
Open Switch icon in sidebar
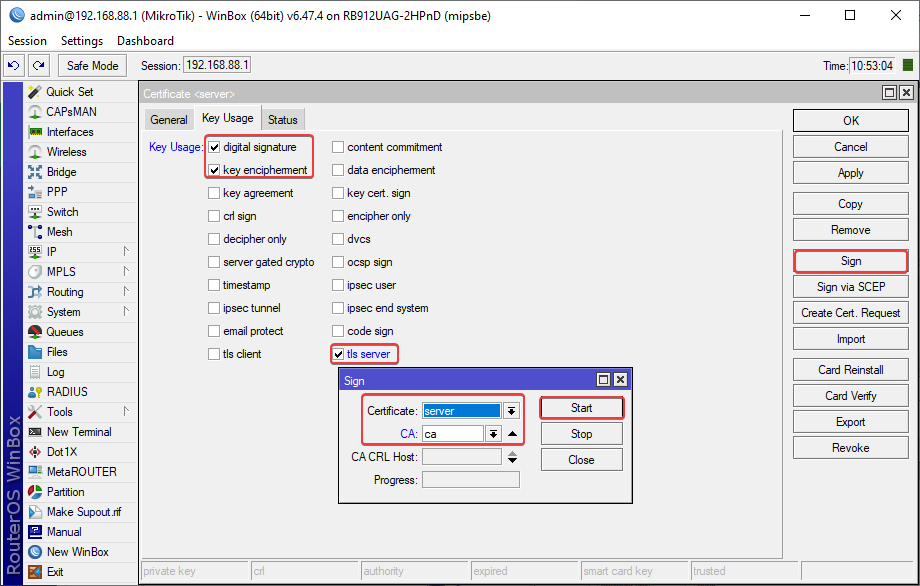pyautogui.click(x=35, y=212)
